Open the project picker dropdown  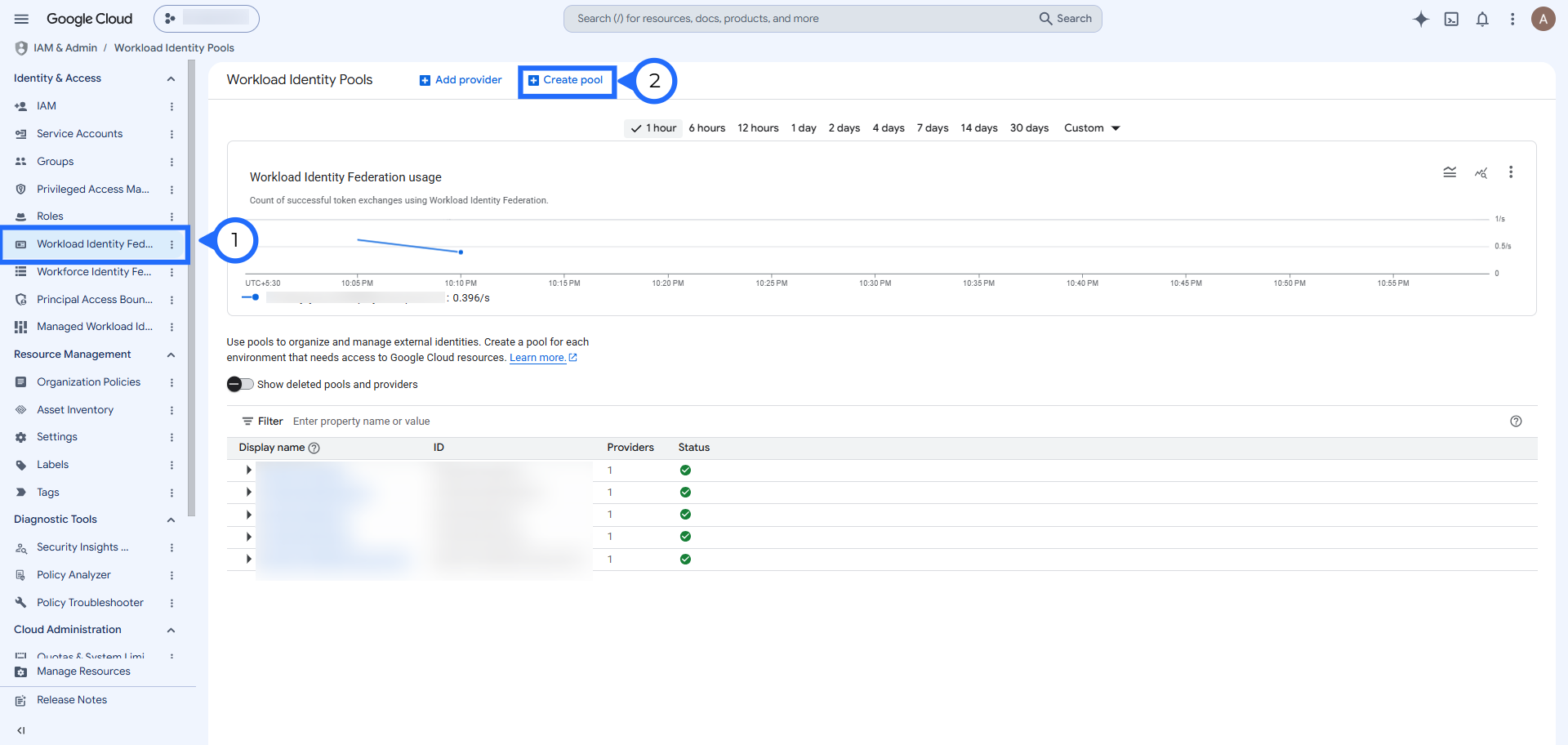207,19
